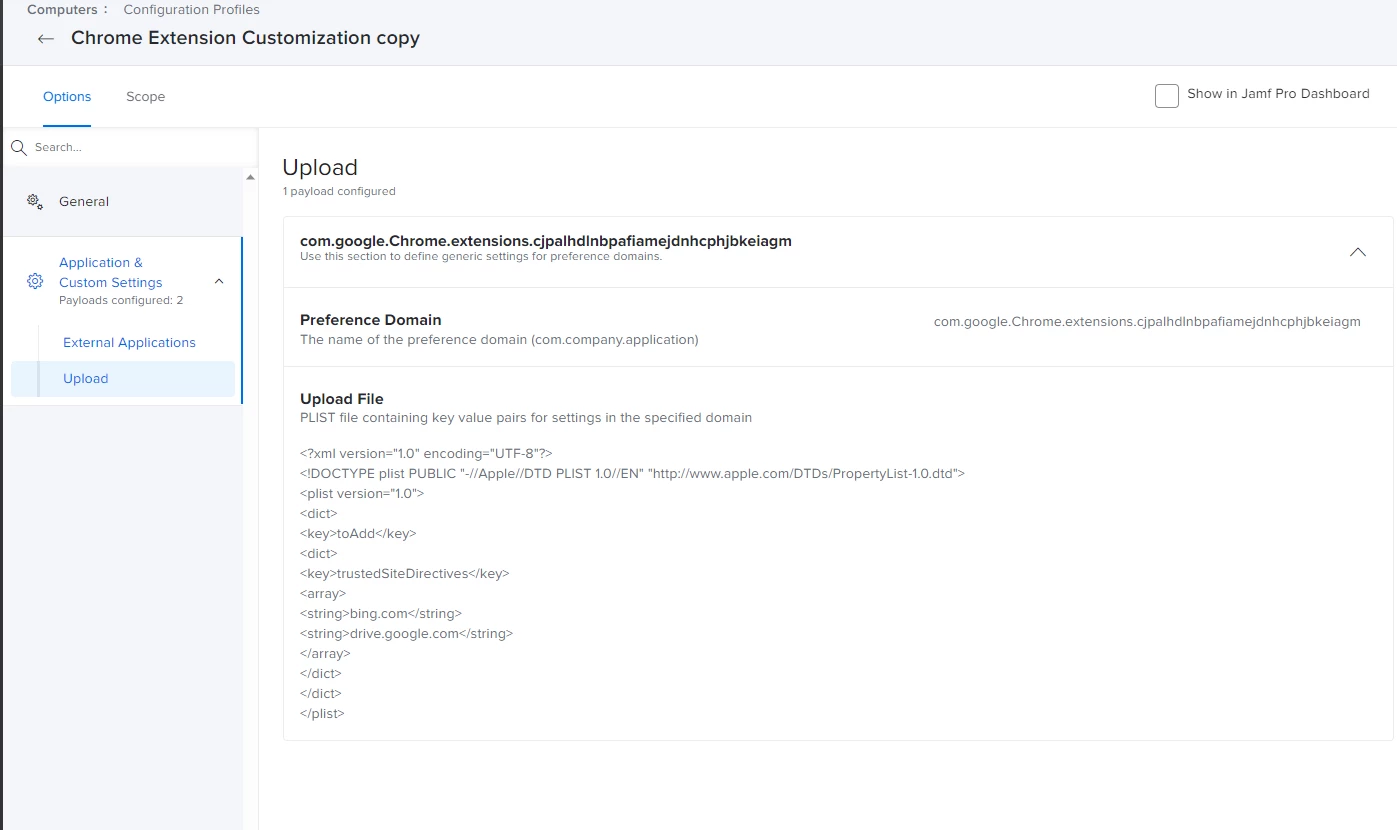Image resolution: width=1397 pixels, height=830 pixels.
Task: Click the trustedSiteDirectives key line
Action: [x=405, y=573]
